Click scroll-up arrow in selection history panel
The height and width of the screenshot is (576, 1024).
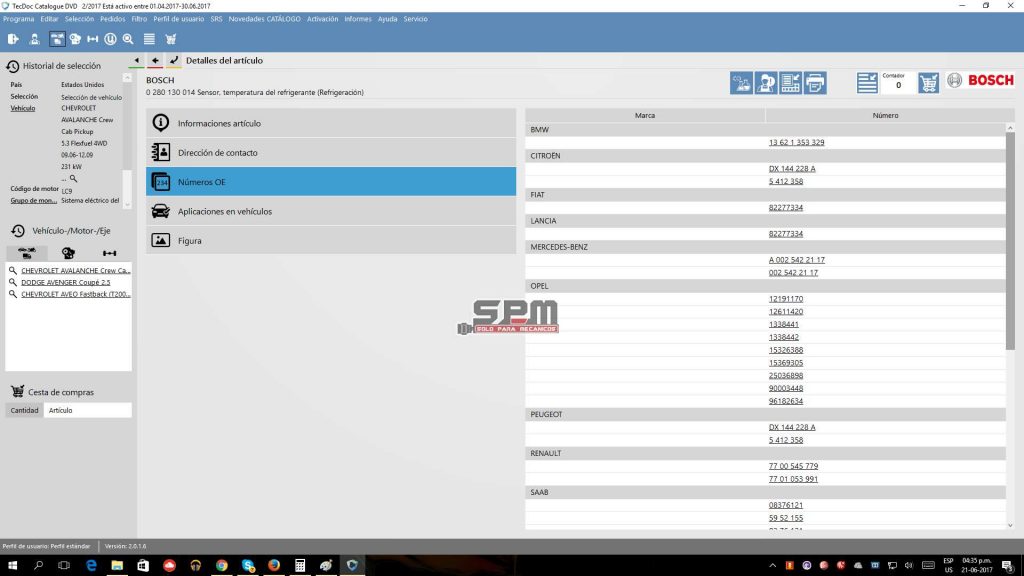click(127, 78)
